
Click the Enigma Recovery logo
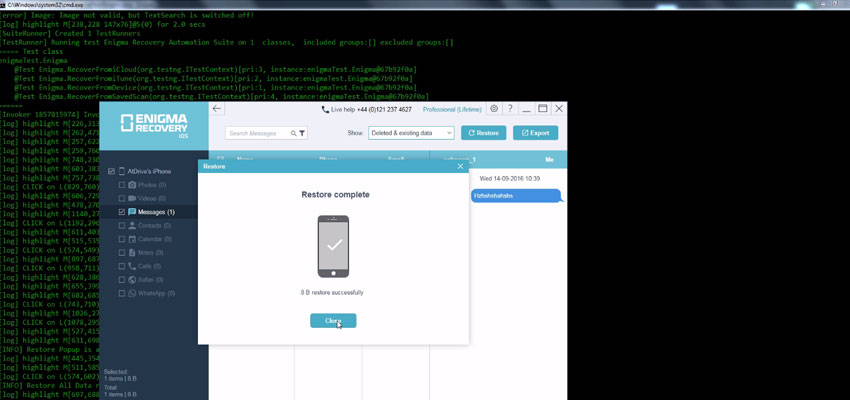tap(154, 126)
